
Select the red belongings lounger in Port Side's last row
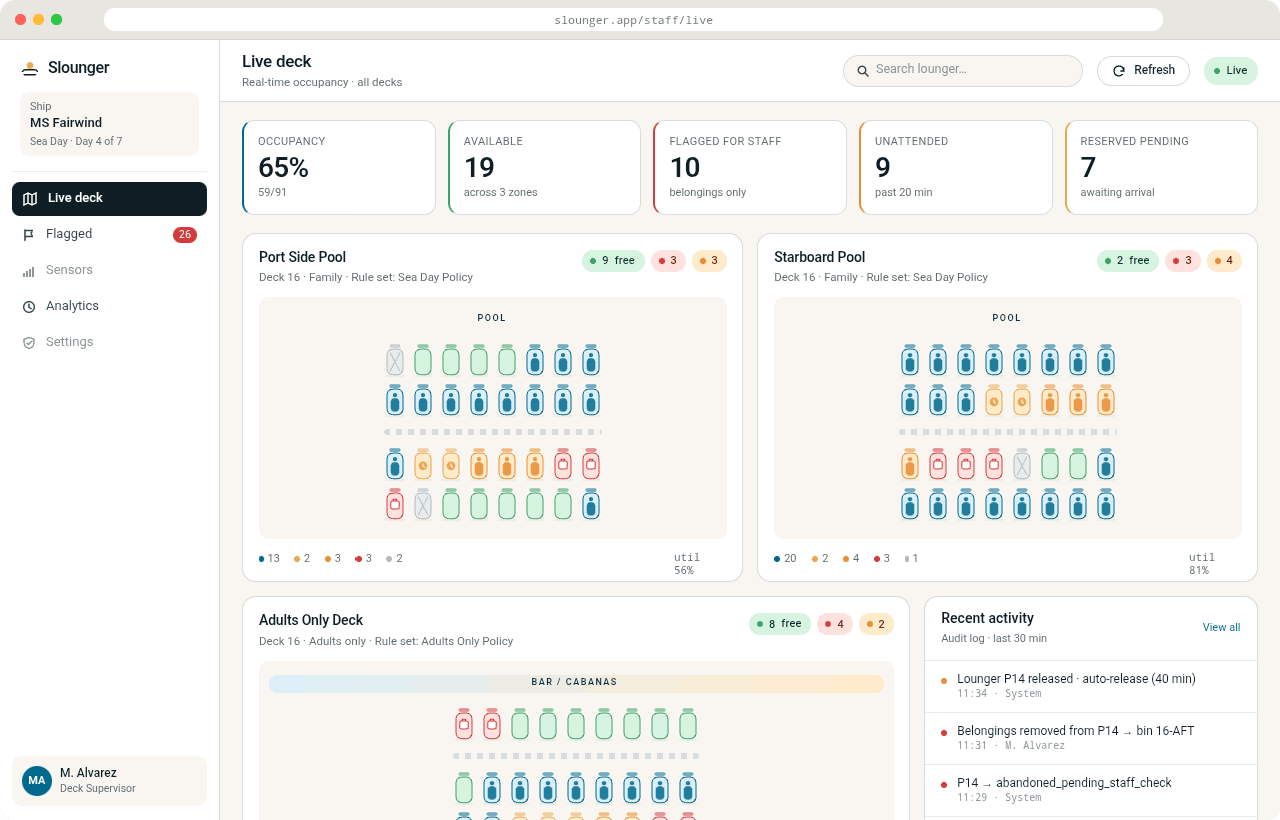395,504
